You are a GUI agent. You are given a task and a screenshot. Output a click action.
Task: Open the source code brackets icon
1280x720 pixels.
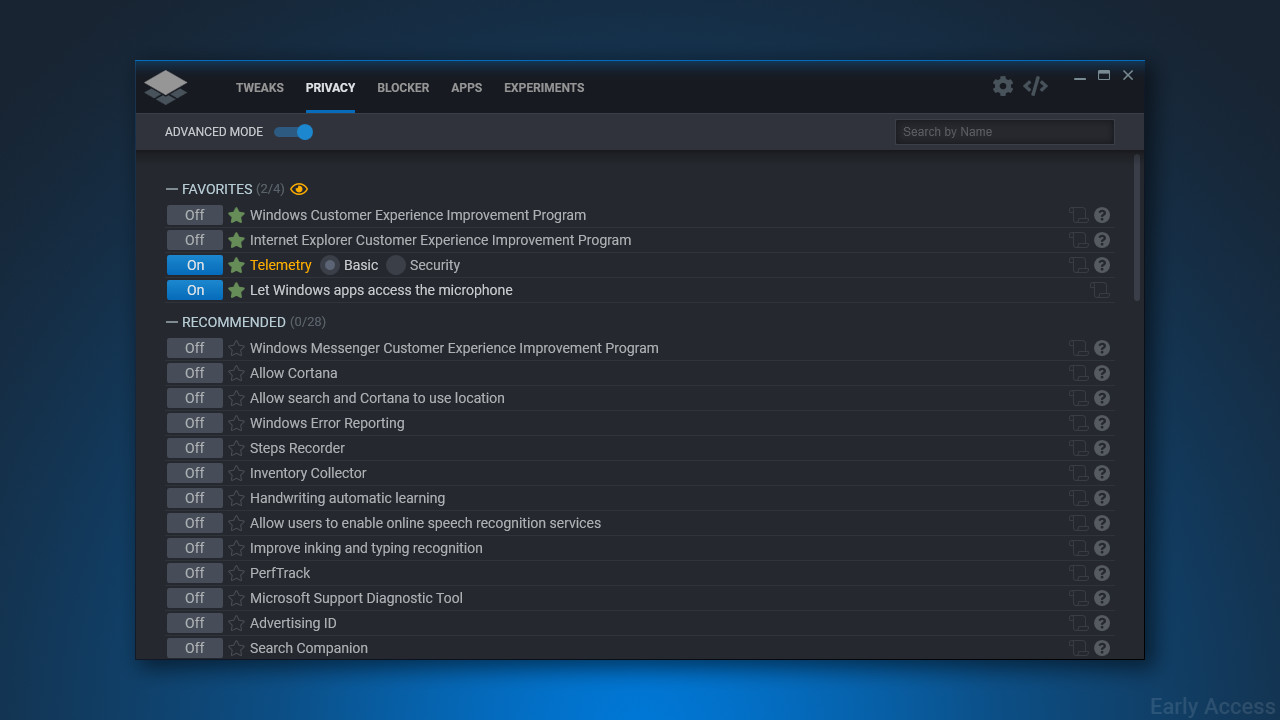[x=1035, y=86]
